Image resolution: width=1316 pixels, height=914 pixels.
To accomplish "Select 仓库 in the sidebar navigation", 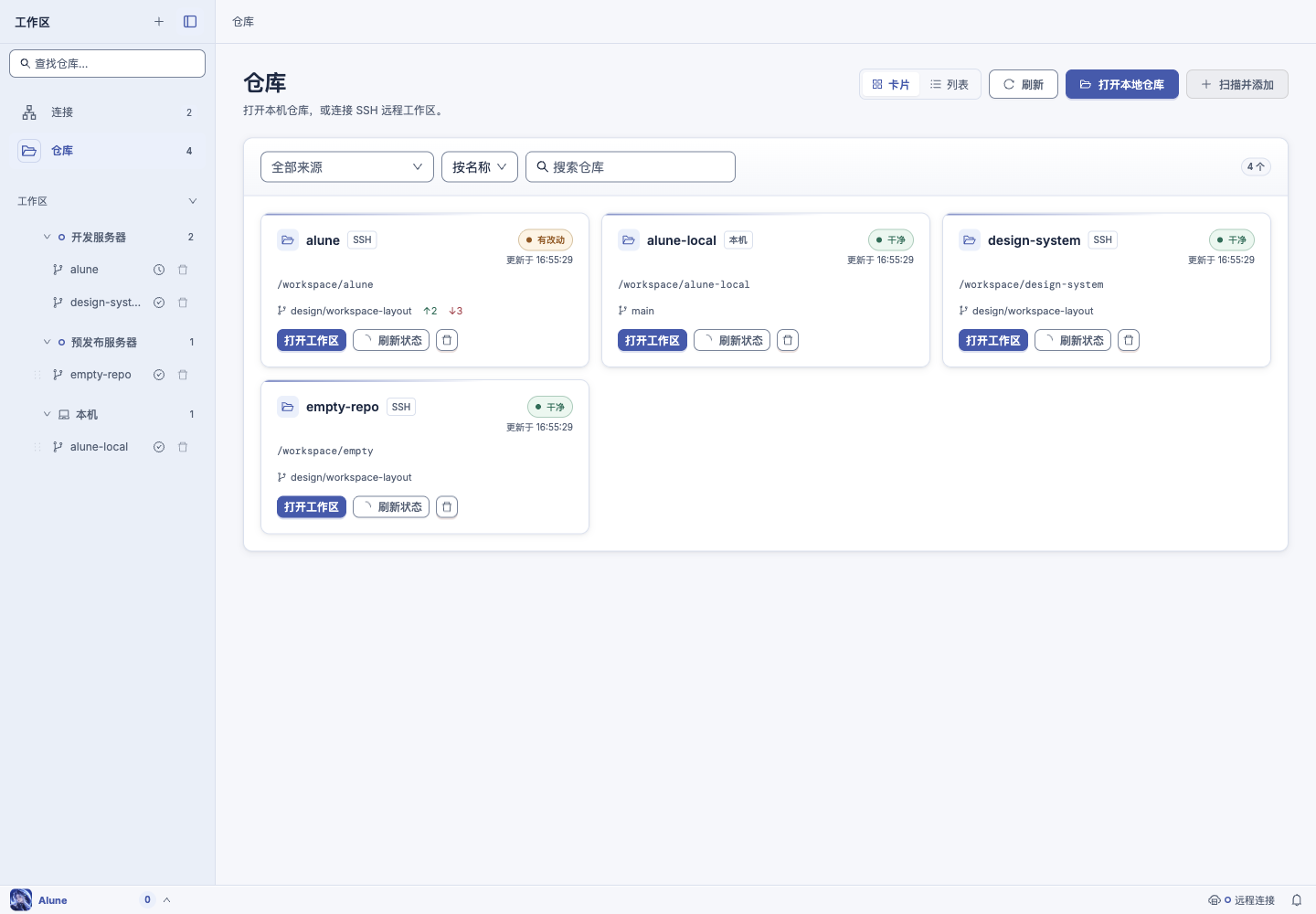I will click(x=107, y=151).
